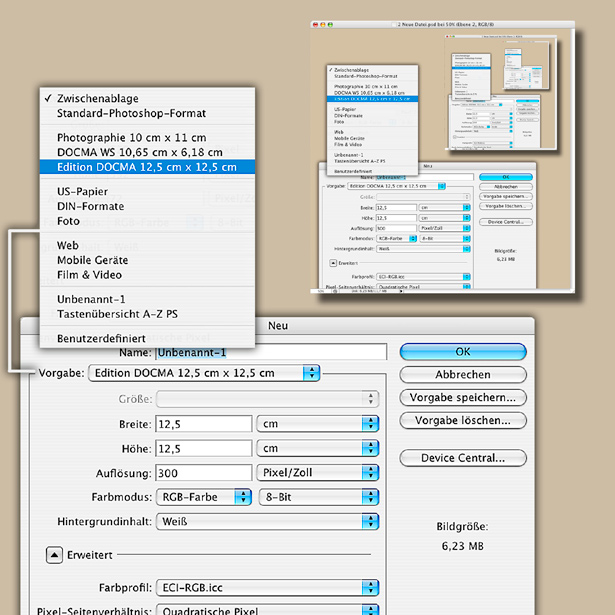
Task: Click the Auflösung input field
Action: coord(203,472)
